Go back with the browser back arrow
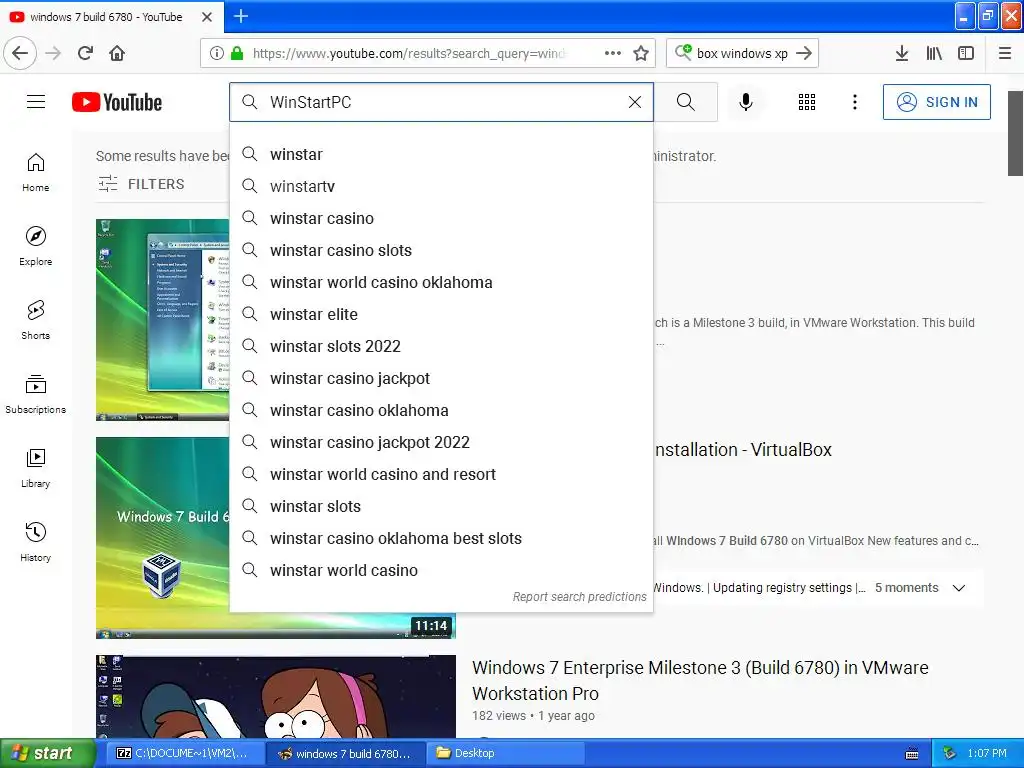 point(20,53)
